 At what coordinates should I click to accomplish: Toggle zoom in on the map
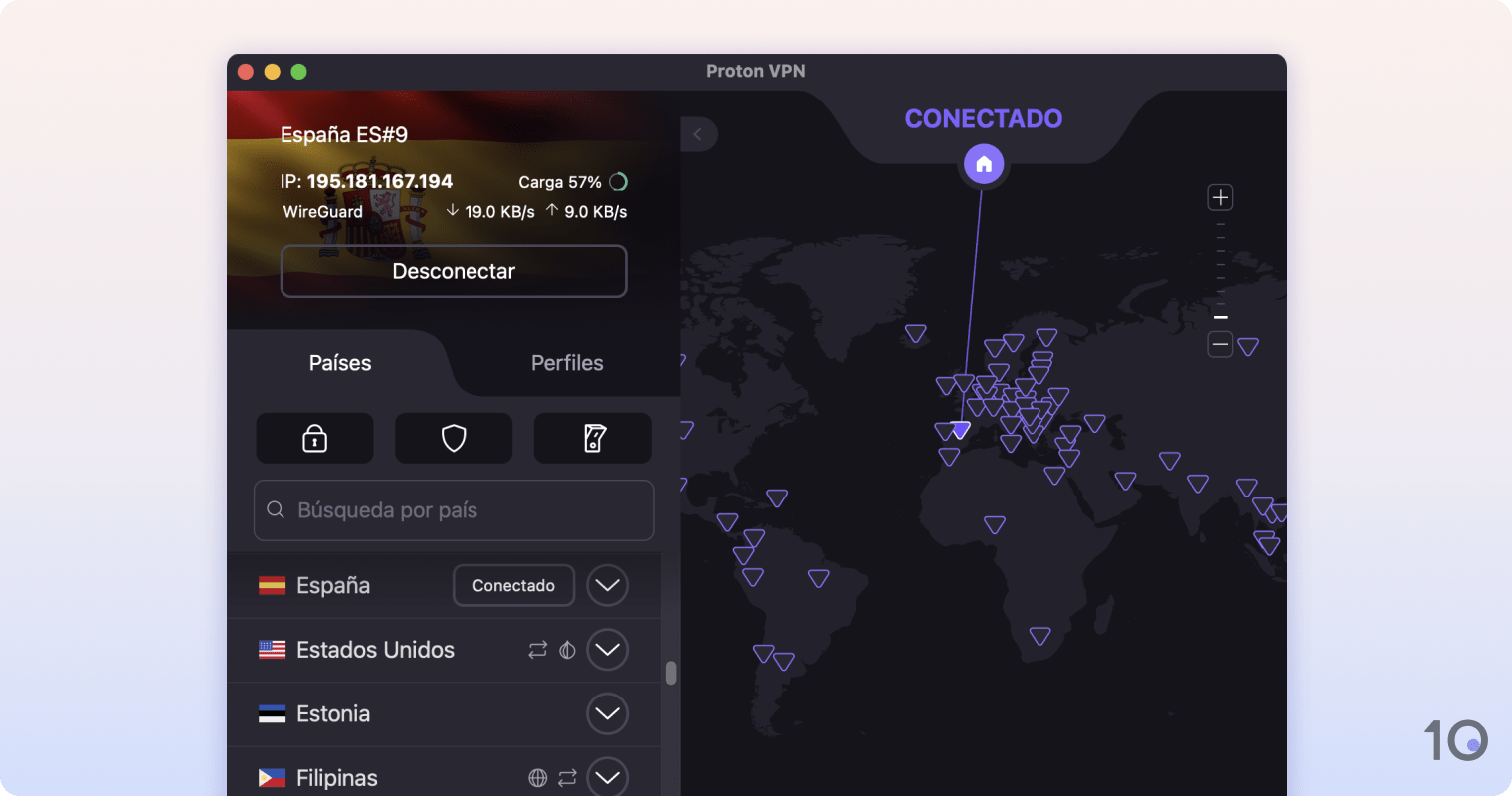point(1220,197)
